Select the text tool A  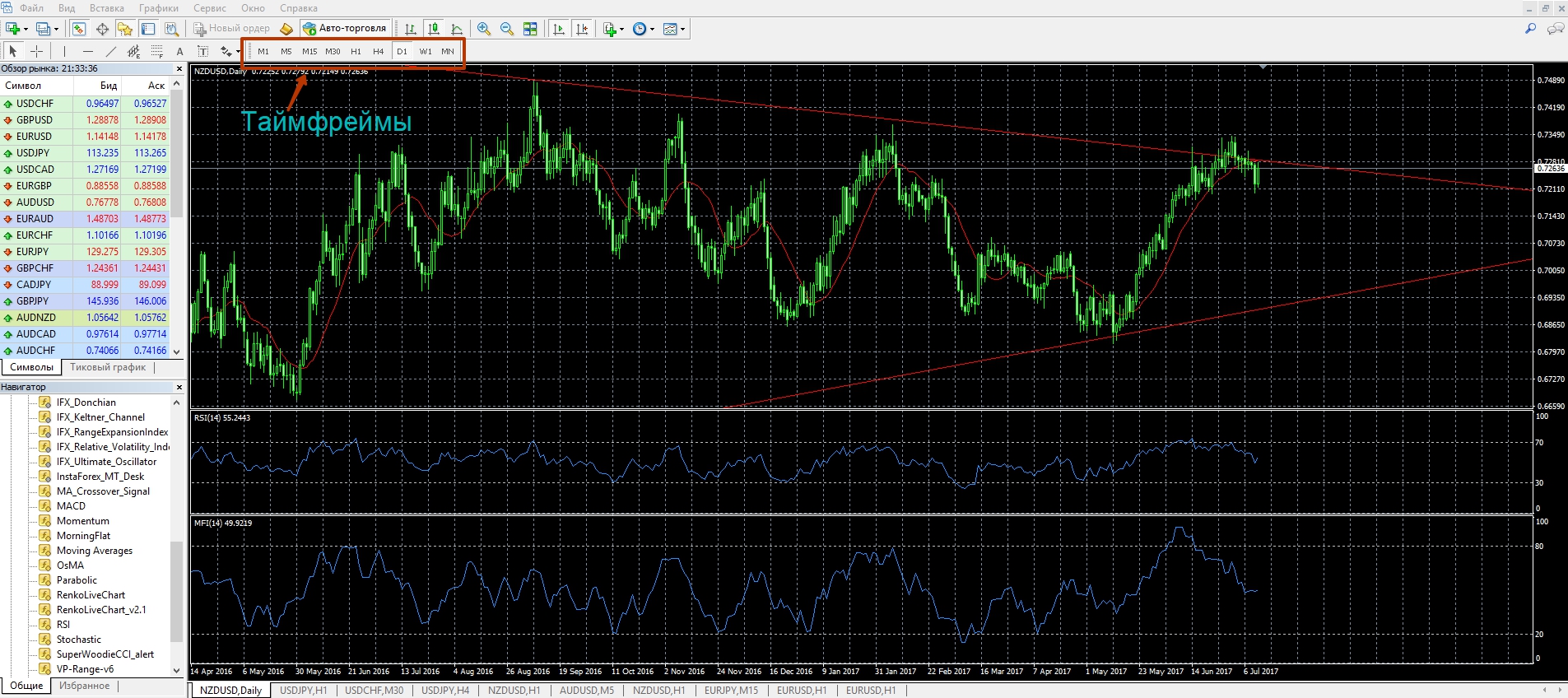(x=179, y=51)
